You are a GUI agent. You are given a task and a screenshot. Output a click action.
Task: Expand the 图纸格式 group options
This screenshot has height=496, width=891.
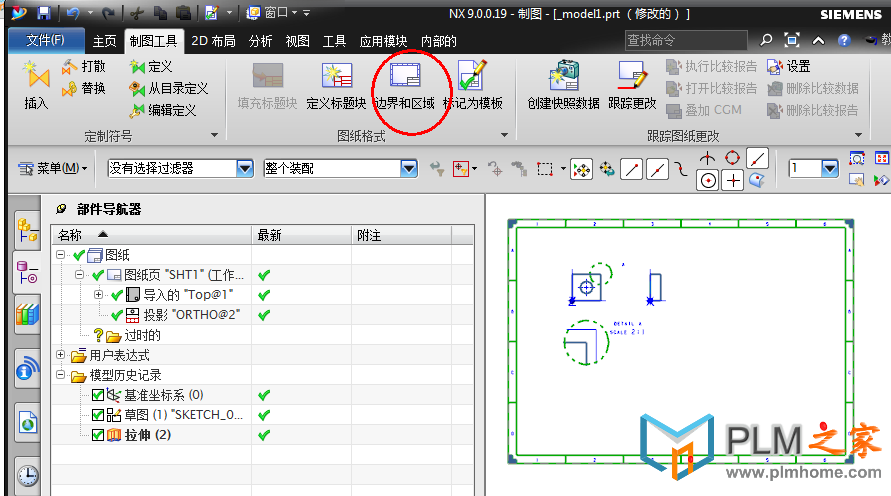click(504, 135)
